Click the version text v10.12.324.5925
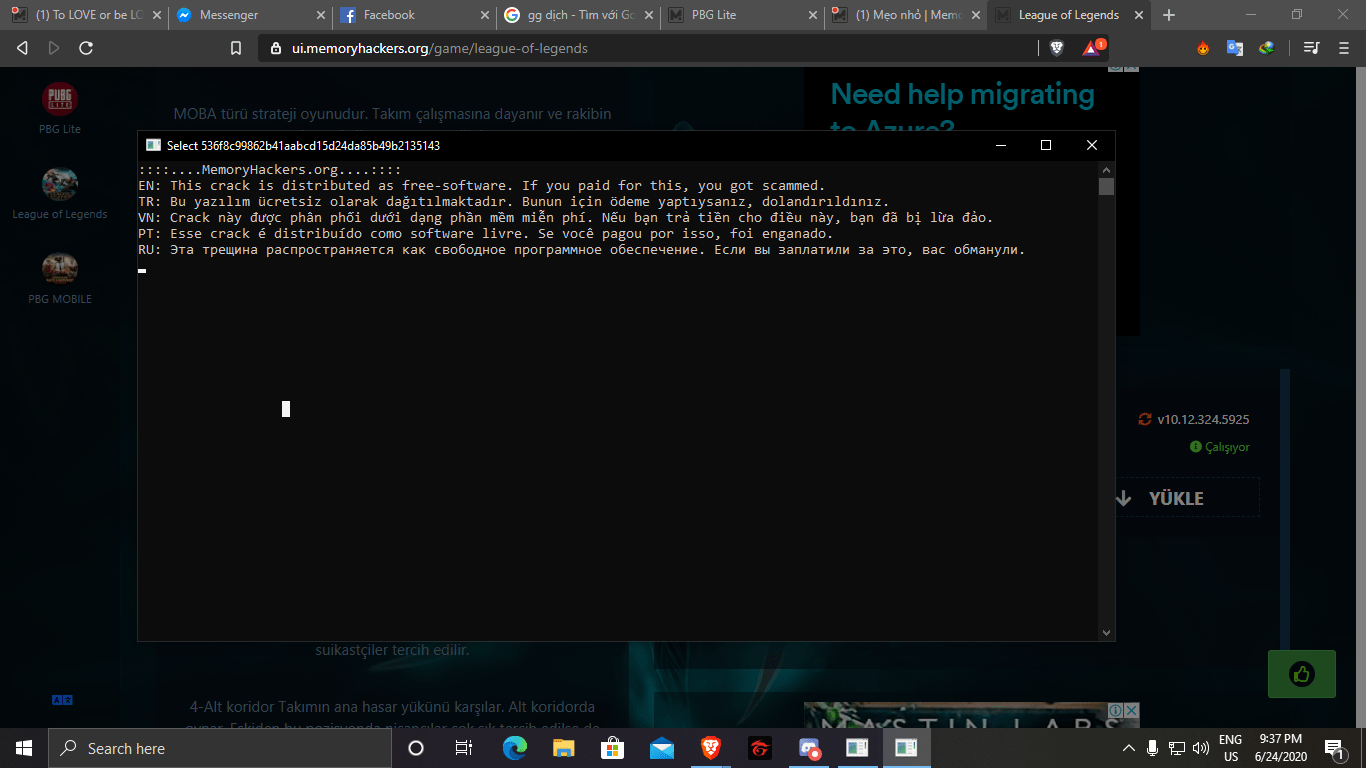Screen dimensions: 1366x768 pos(1203,420)
